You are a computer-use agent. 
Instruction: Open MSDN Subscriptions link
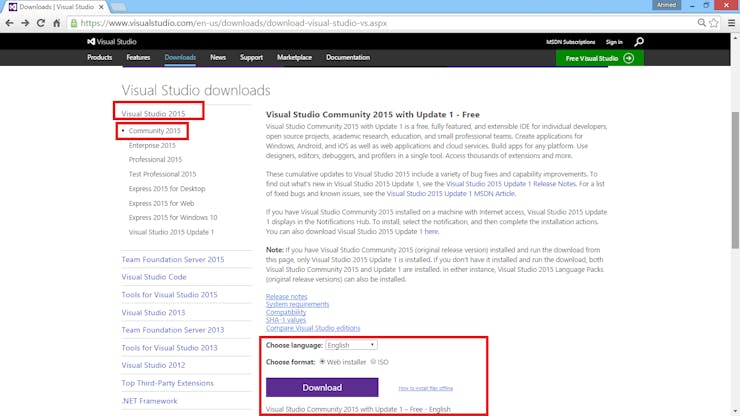pyautogui.click(x=571, y=42)
